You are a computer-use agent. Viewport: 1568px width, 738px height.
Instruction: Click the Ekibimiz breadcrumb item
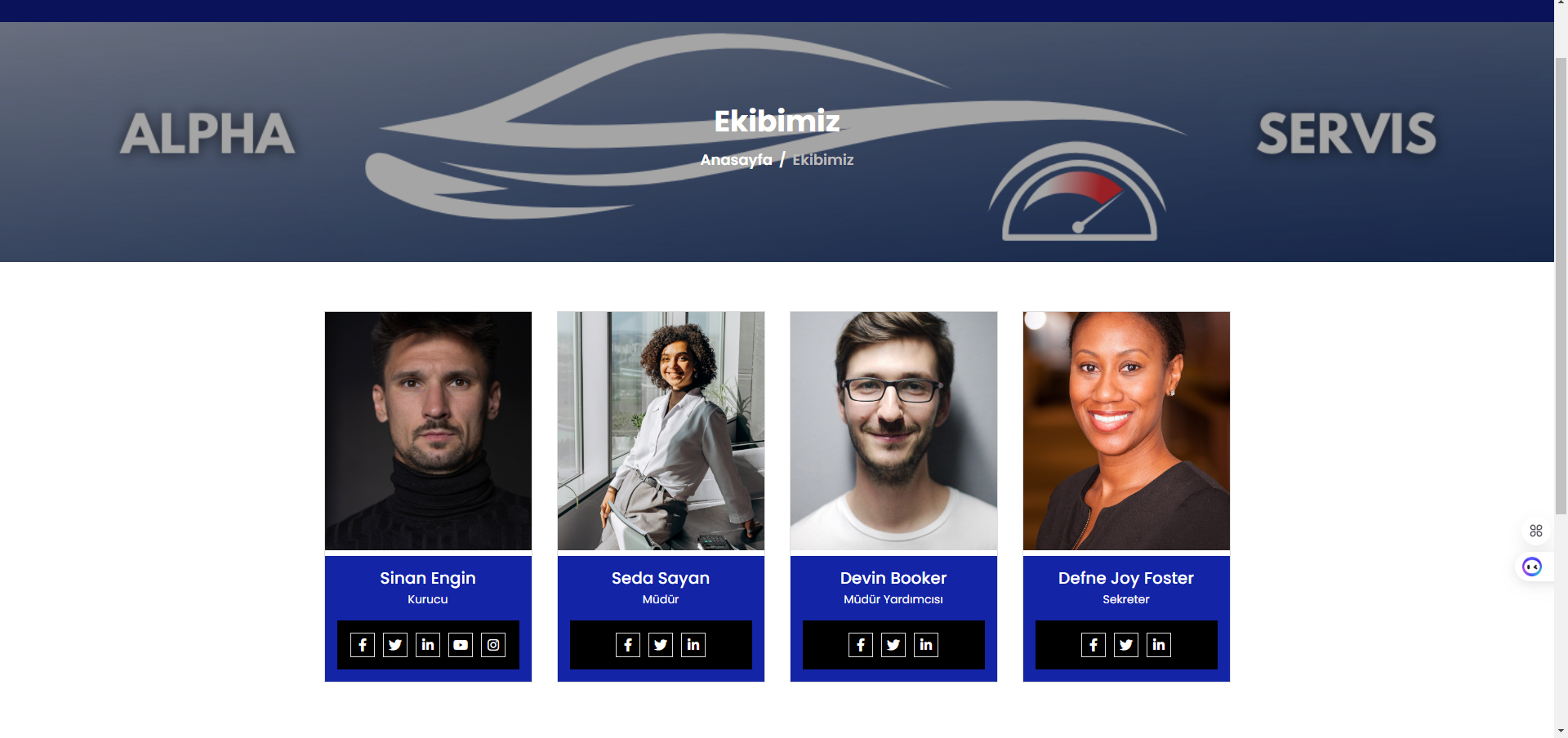pyautogui.click(x=823, y=160)
